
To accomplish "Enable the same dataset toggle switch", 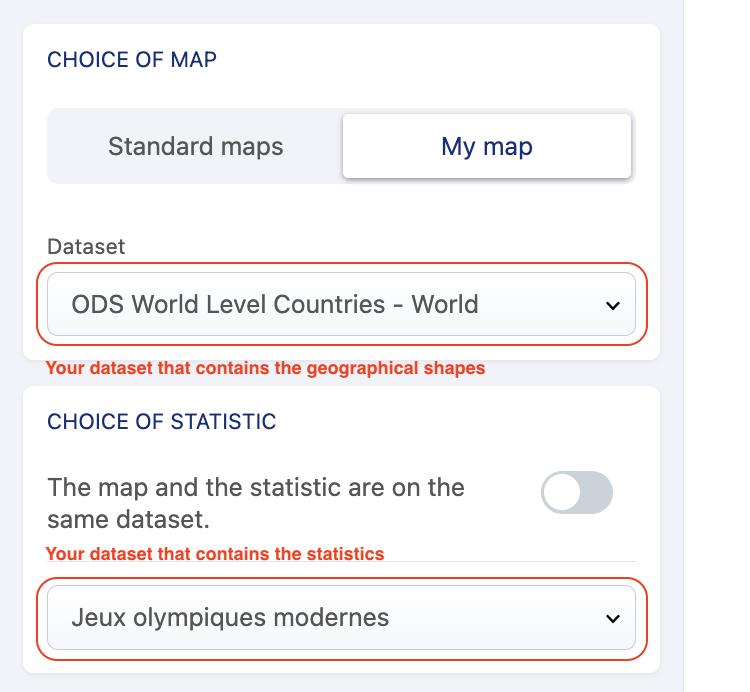I will coord(576,493).
